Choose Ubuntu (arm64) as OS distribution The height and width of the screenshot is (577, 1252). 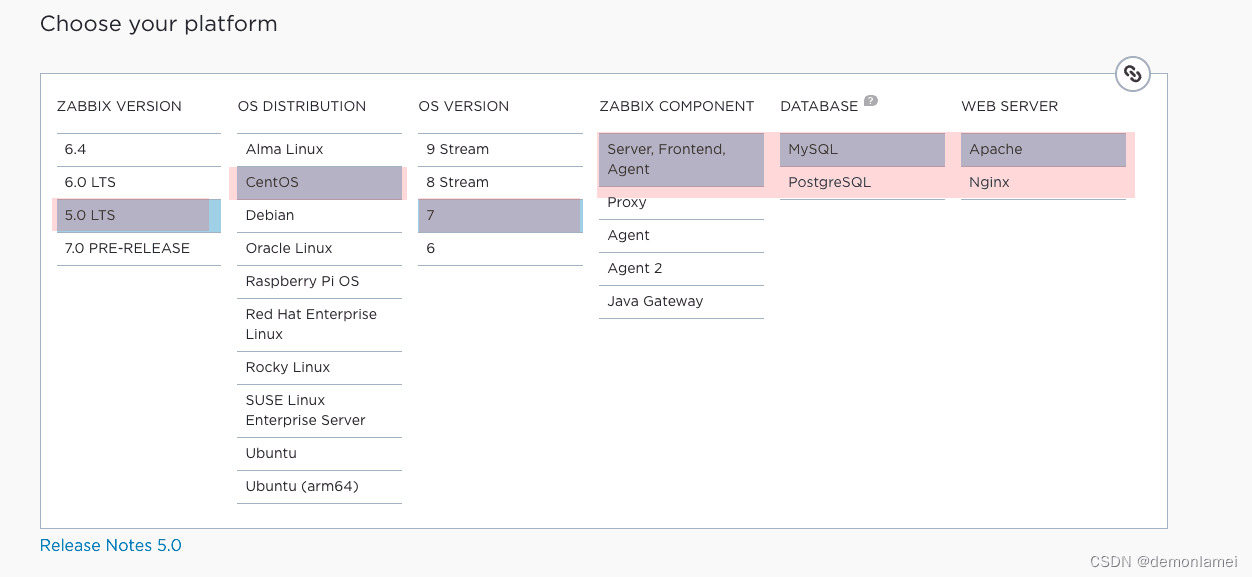point(320,487)
